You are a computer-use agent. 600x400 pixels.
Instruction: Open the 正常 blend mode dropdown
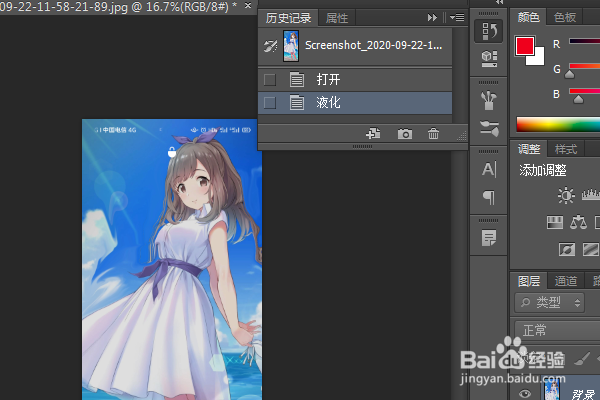(557, 330)
